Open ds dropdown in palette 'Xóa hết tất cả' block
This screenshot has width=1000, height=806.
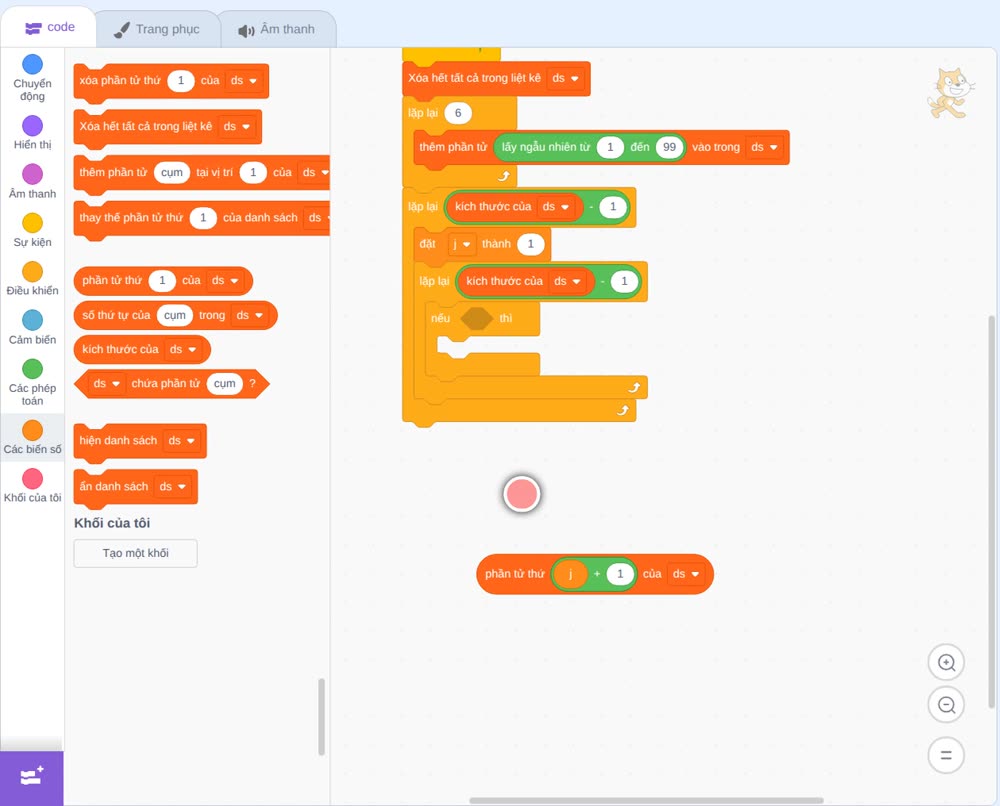(x=237, y=126)
